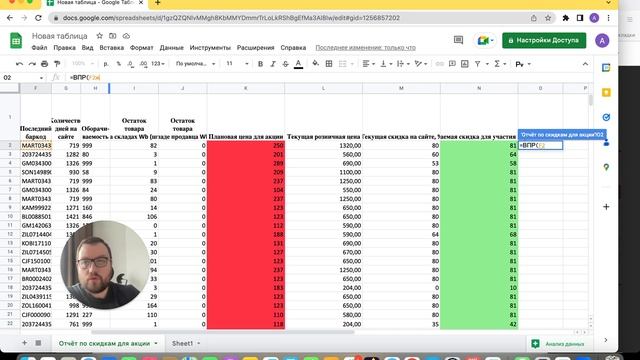Image resolution: width=640 pixels, height=360 pixels.
Task: Click the Create filter icon
Action: (x=478, y=64)
